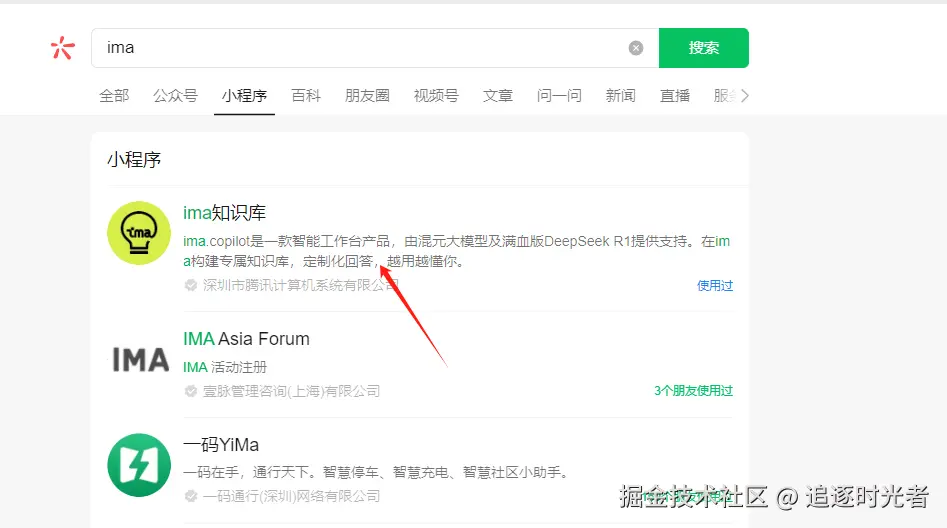Click the ima.copilot description text

tap(457, 251)
